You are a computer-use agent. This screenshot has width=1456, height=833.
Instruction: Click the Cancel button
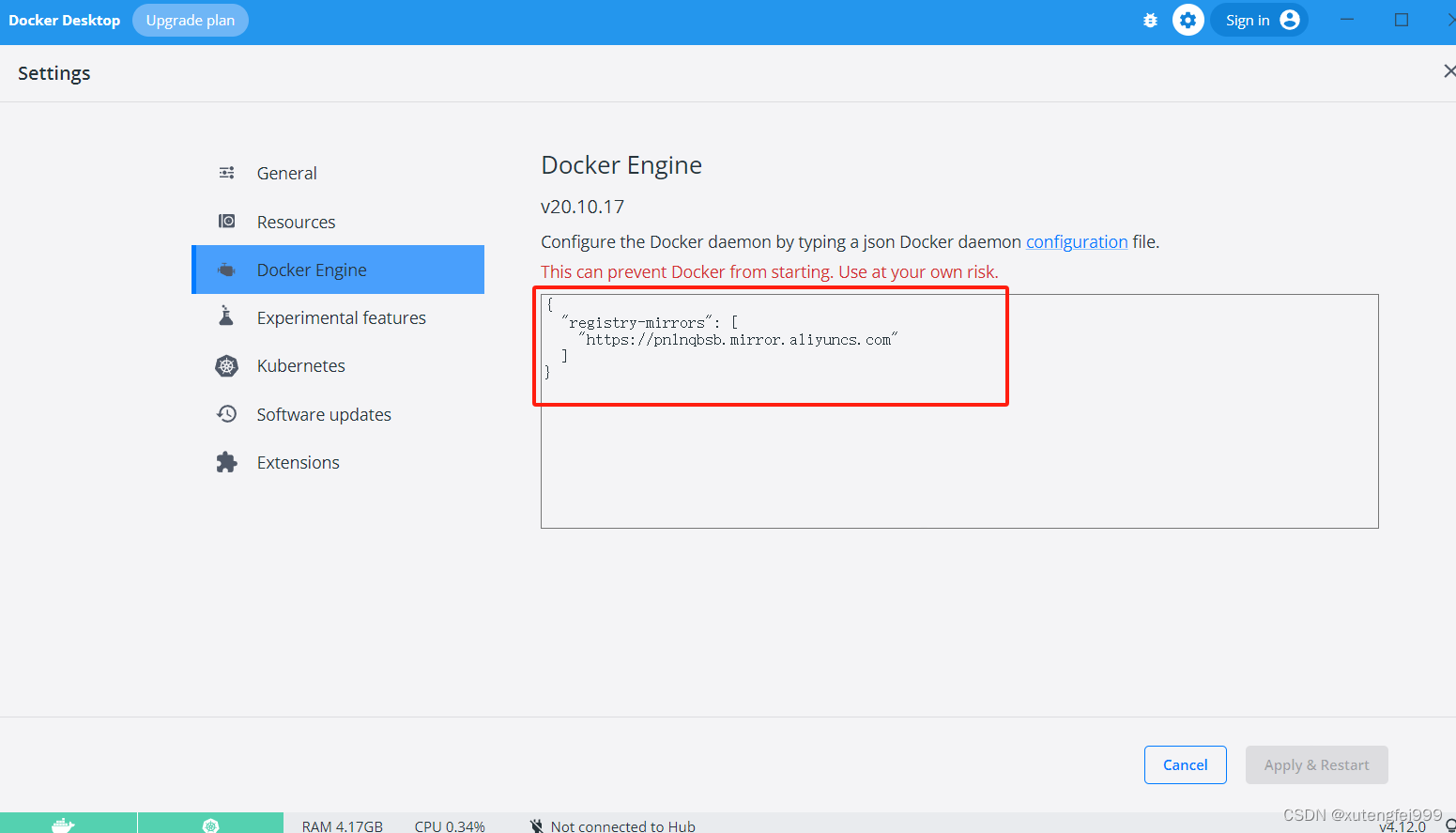[x=1186, y=764]
